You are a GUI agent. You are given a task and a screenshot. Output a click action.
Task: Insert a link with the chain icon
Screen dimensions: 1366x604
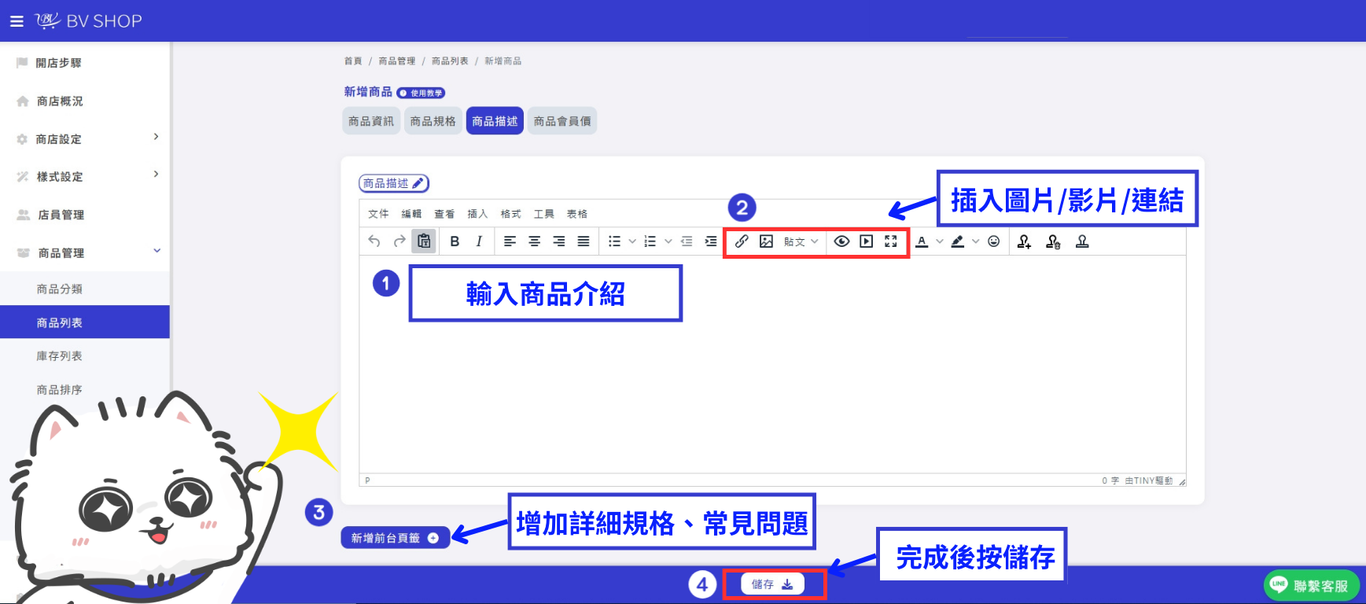tap(742, 241)
